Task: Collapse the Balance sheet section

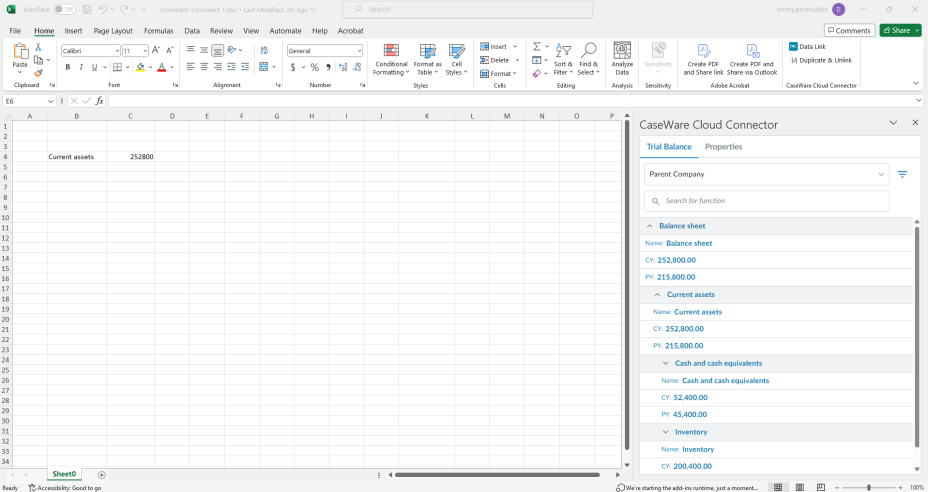Action: tap(648, 226)
